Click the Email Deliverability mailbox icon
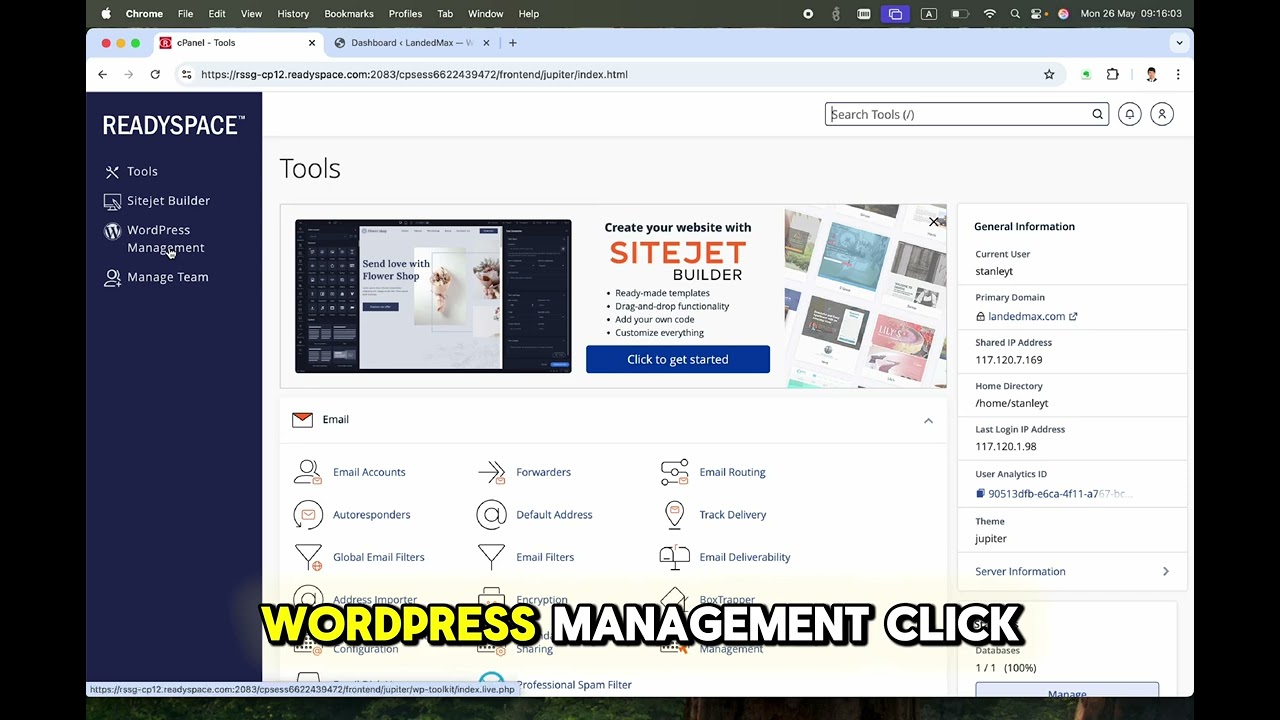The height and width of the screenshot is (720, 1280). click(x=674, y=557)
